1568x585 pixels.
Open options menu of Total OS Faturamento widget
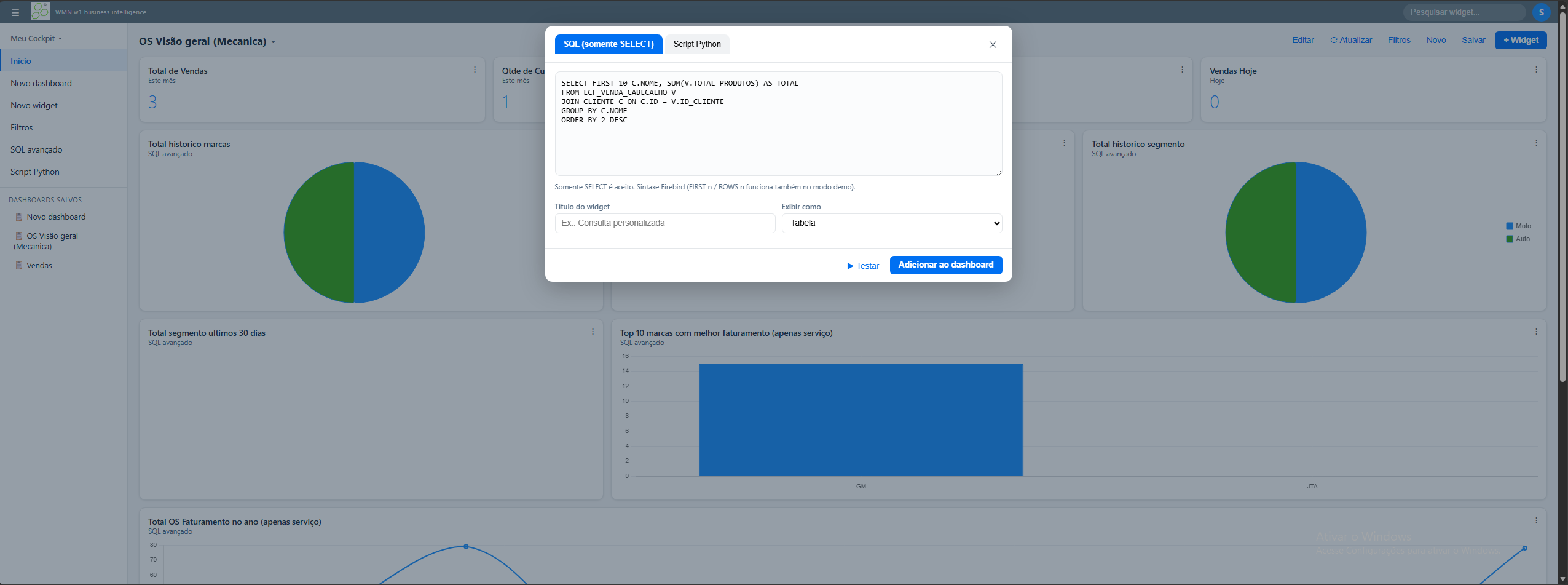pos(1536,520)
